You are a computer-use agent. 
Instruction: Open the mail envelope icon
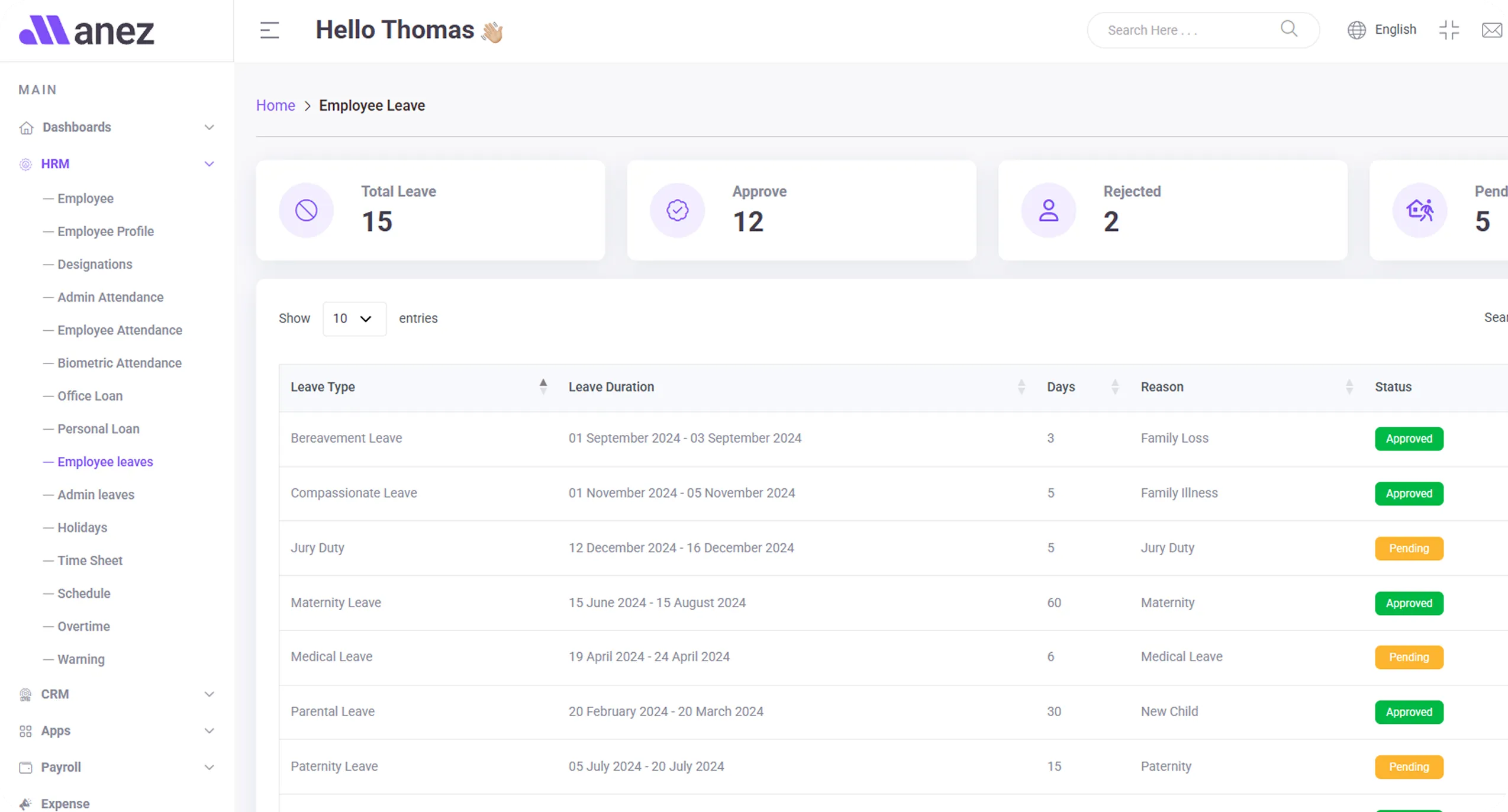[x=1491, y=30]
